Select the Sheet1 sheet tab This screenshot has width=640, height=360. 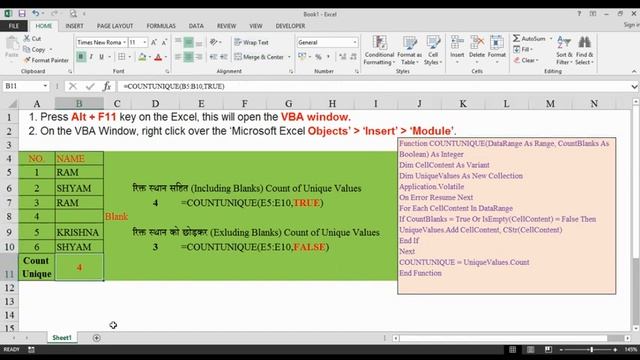[62, 338]
